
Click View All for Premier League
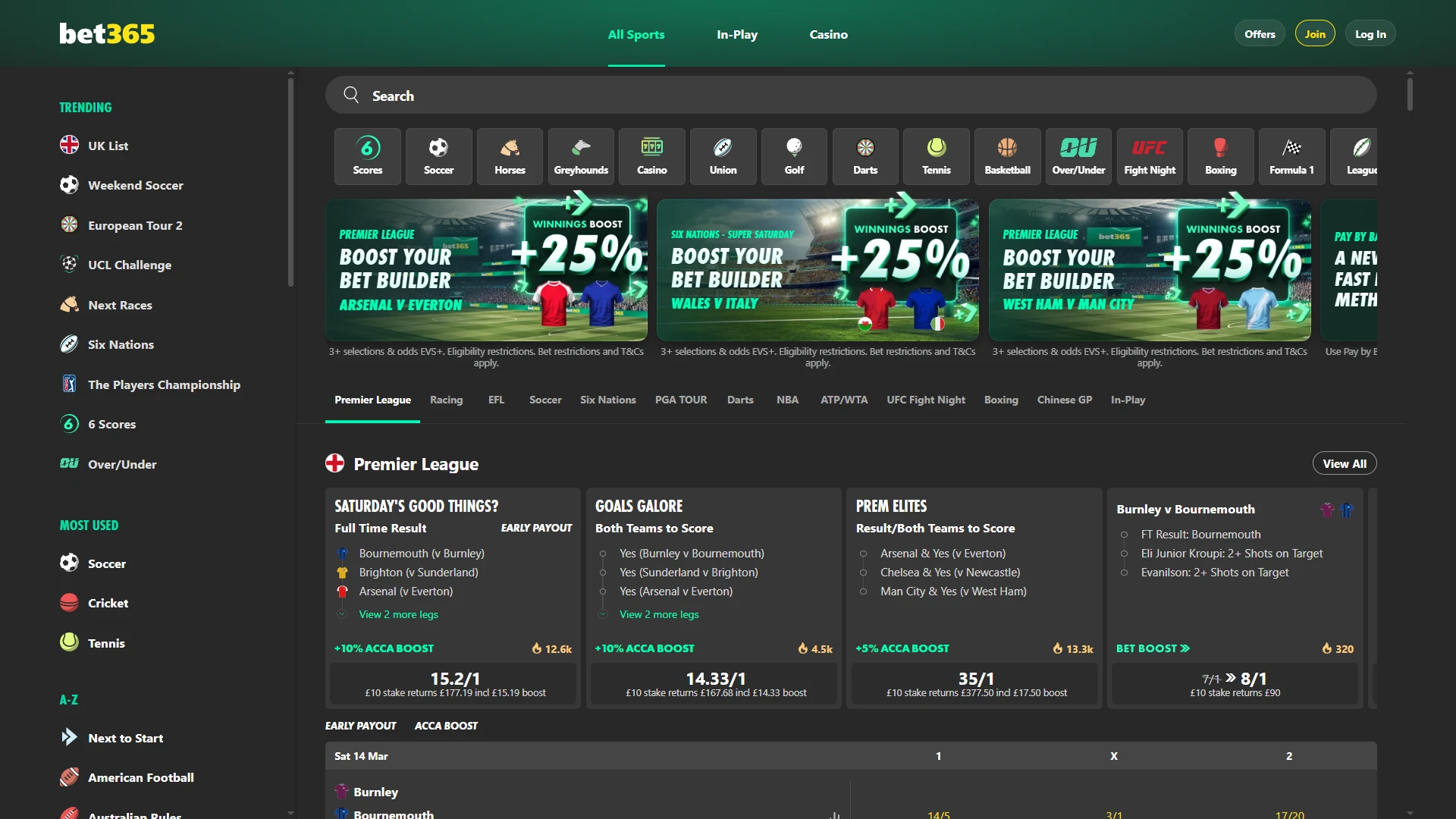pos(1344,463)
